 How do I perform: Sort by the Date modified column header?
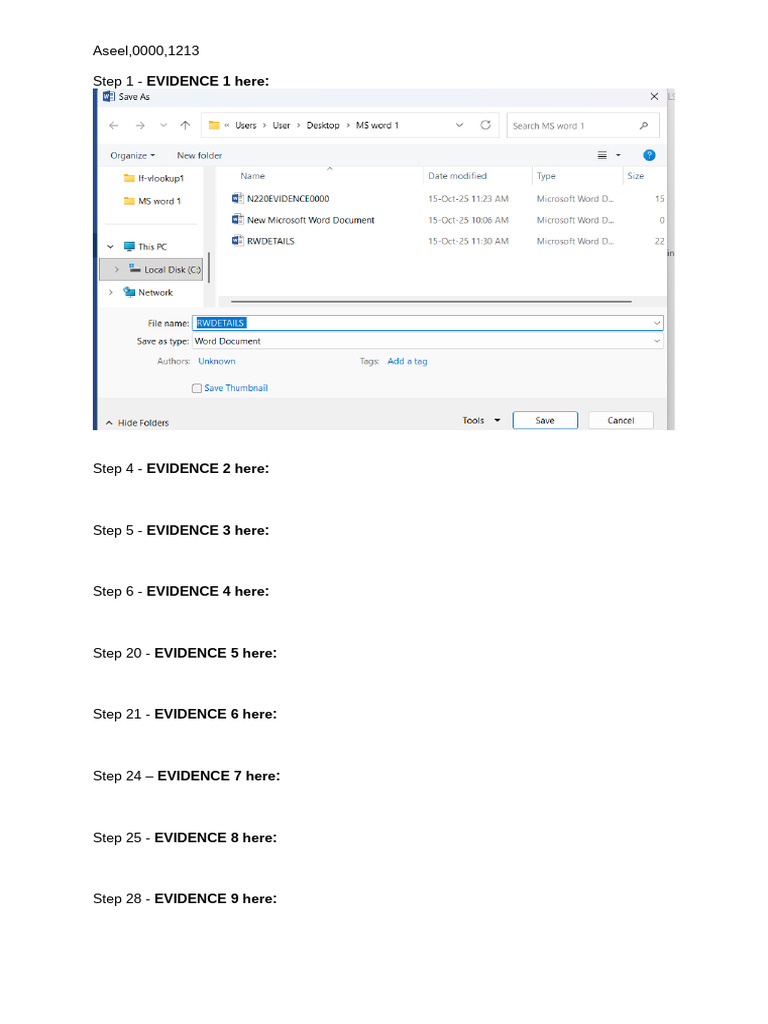pos(457,176)
